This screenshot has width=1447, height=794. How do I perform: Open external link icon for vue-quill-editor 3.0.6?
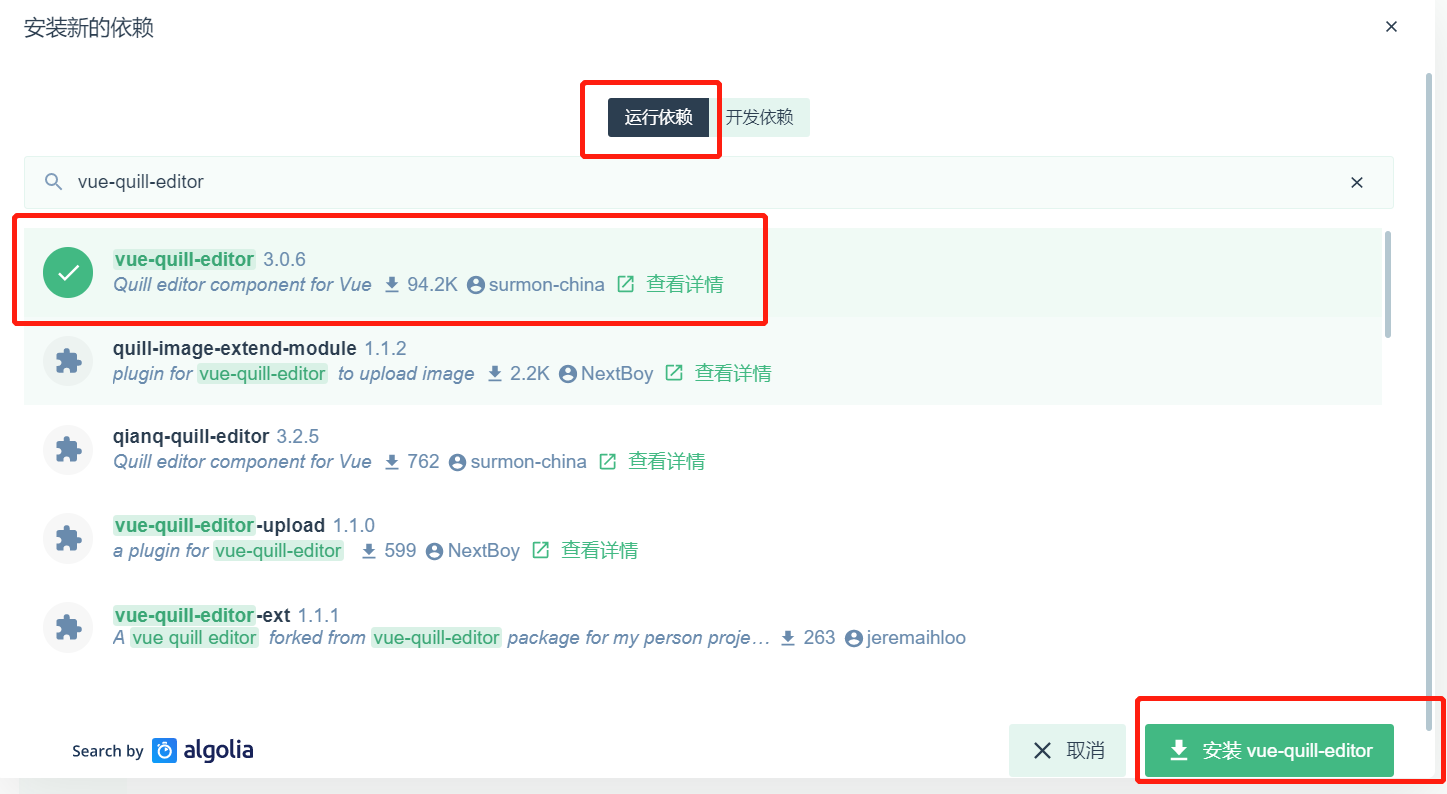[626, 284]
